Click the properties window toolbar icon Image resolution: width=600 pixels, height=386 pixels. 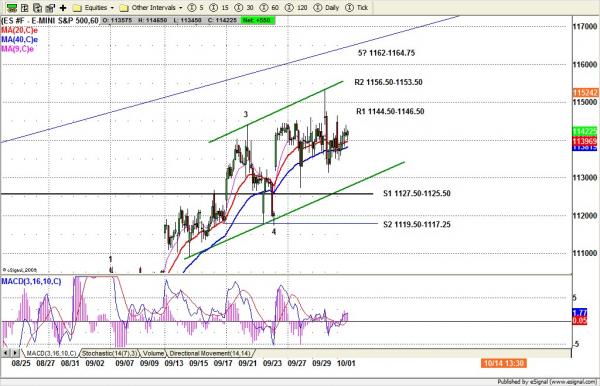pos(50,7)
